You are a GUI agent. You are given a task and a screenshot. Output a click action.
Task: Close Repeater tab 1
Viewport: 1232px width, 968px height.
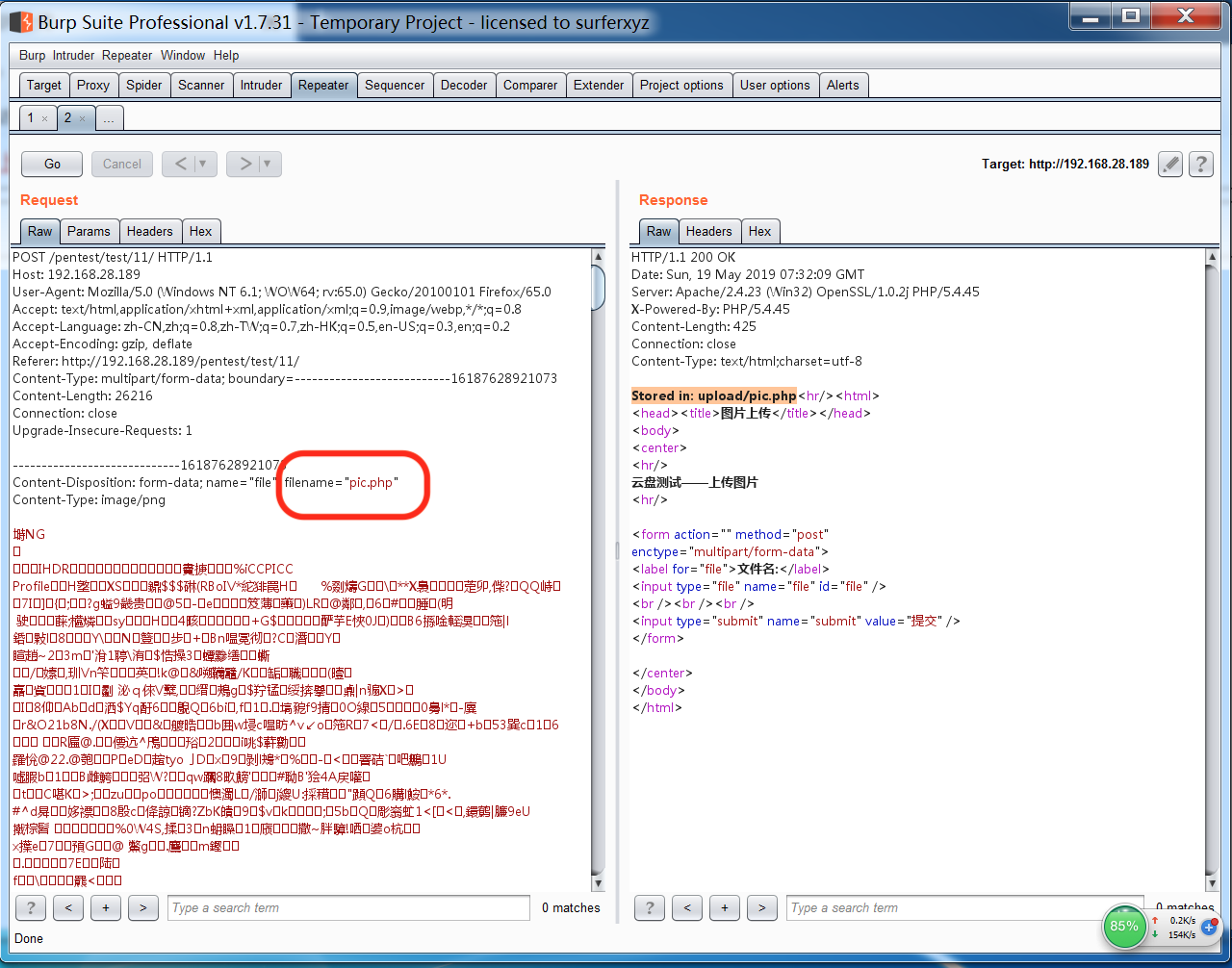pyautogui.click(x=44, y=119)
